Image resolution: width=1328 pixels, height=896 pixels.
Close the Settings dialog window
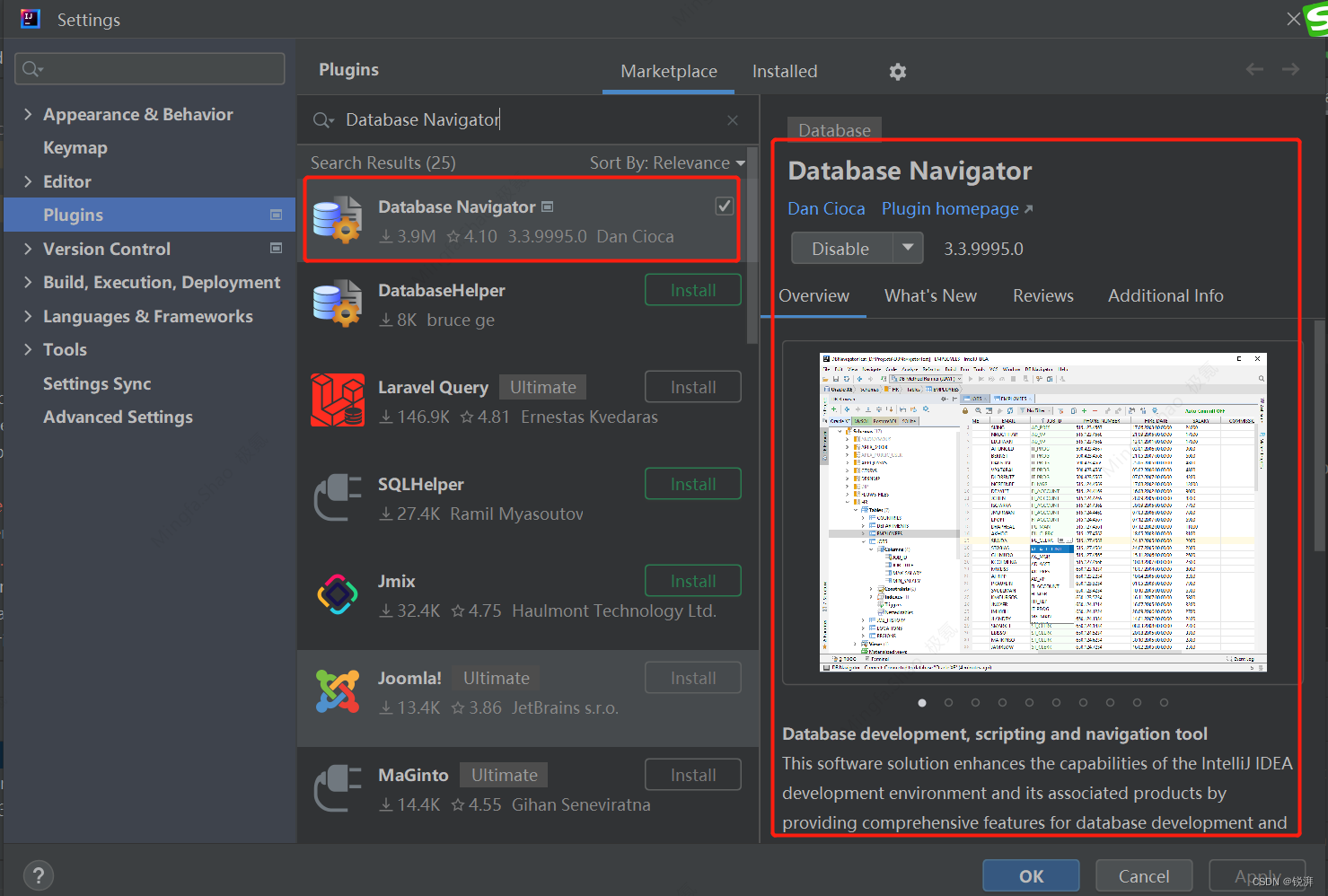[1293, 19]
